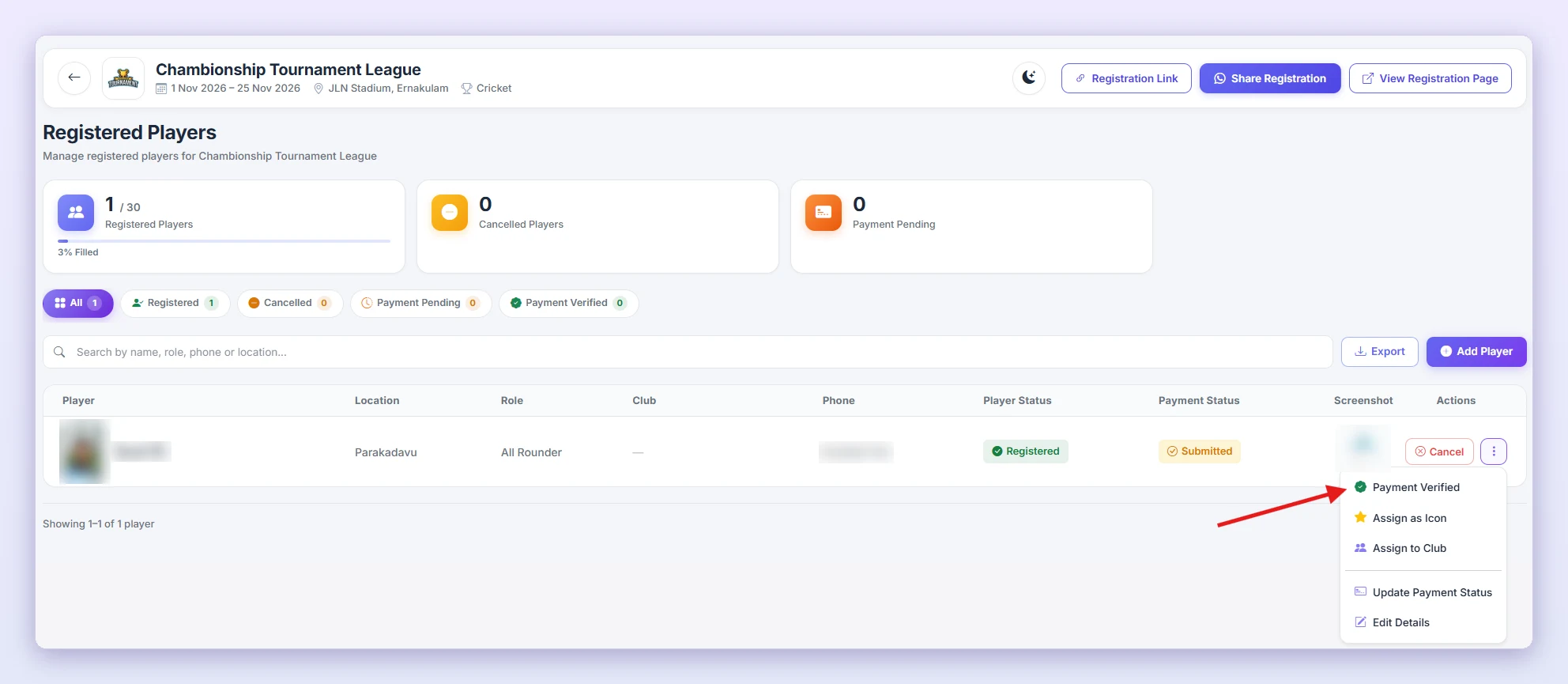Go back using the arrow button
Viewport: 1568px width, 684px height.
tap(74, 77)
